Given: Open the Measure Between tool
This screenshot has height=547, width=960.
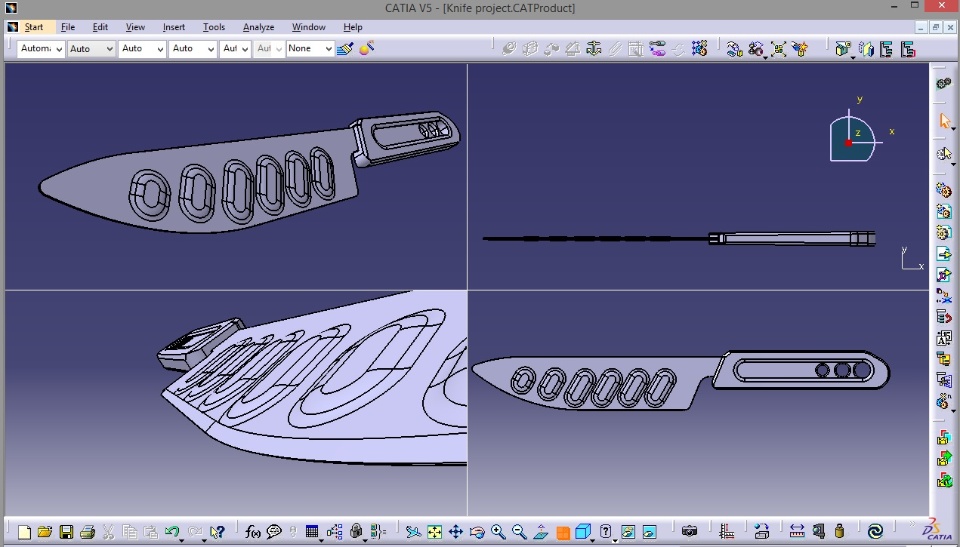Looking at the screenshot, I should click(x=797, y=532).
